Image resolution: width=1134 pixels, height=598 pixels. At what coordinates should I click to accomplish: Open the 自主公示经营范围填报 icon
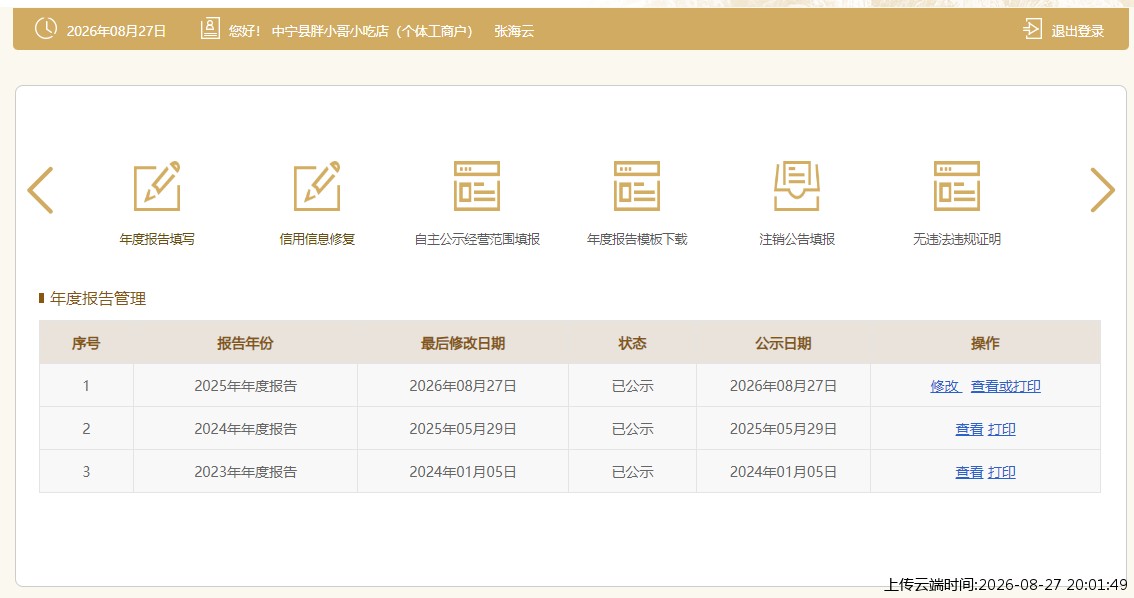pos(477,187)
